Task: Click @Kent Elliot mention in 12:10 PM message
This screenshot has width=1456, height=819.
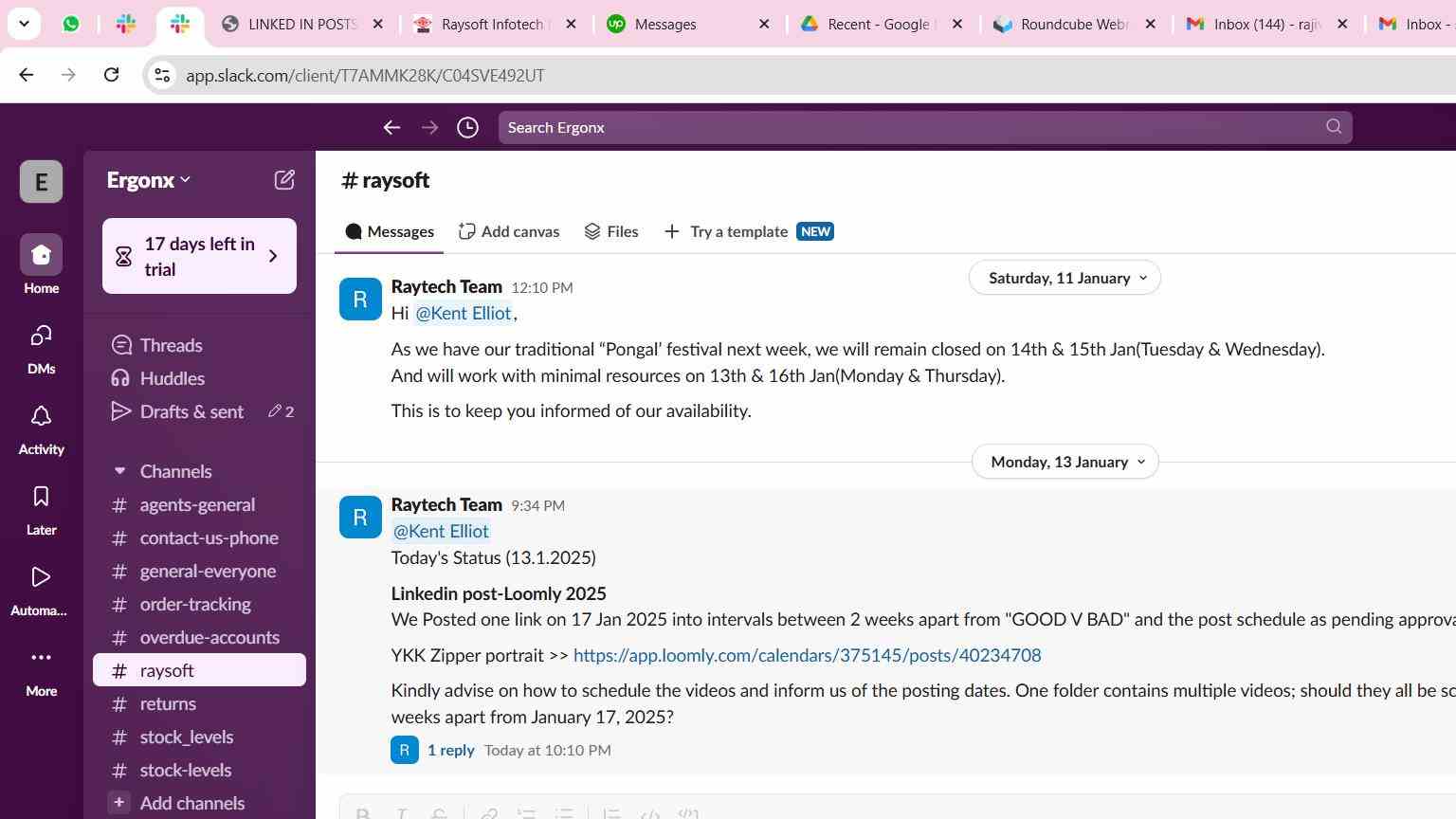Action: pos(464,313)
